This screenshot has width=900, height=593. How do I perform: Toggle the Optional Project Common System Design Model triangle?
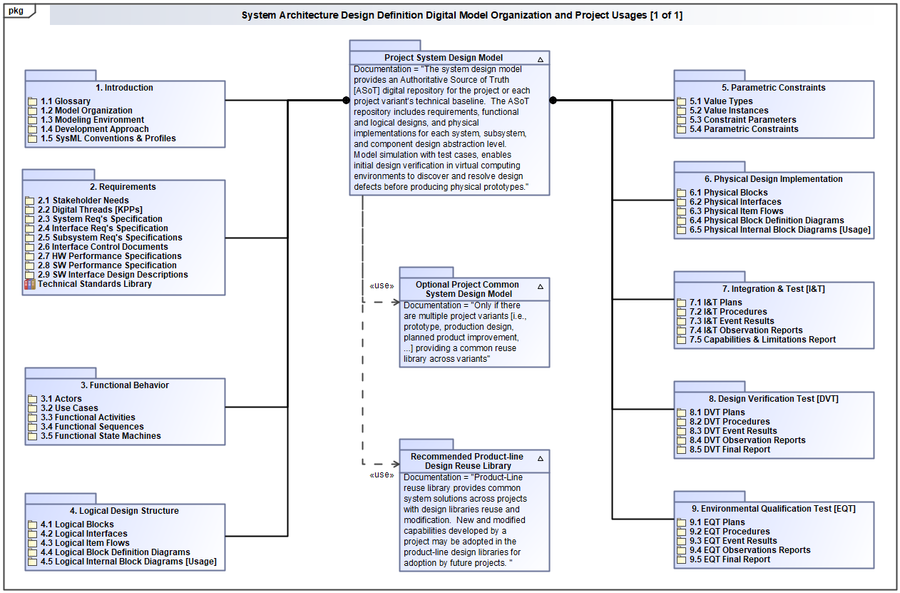point(540,285)
